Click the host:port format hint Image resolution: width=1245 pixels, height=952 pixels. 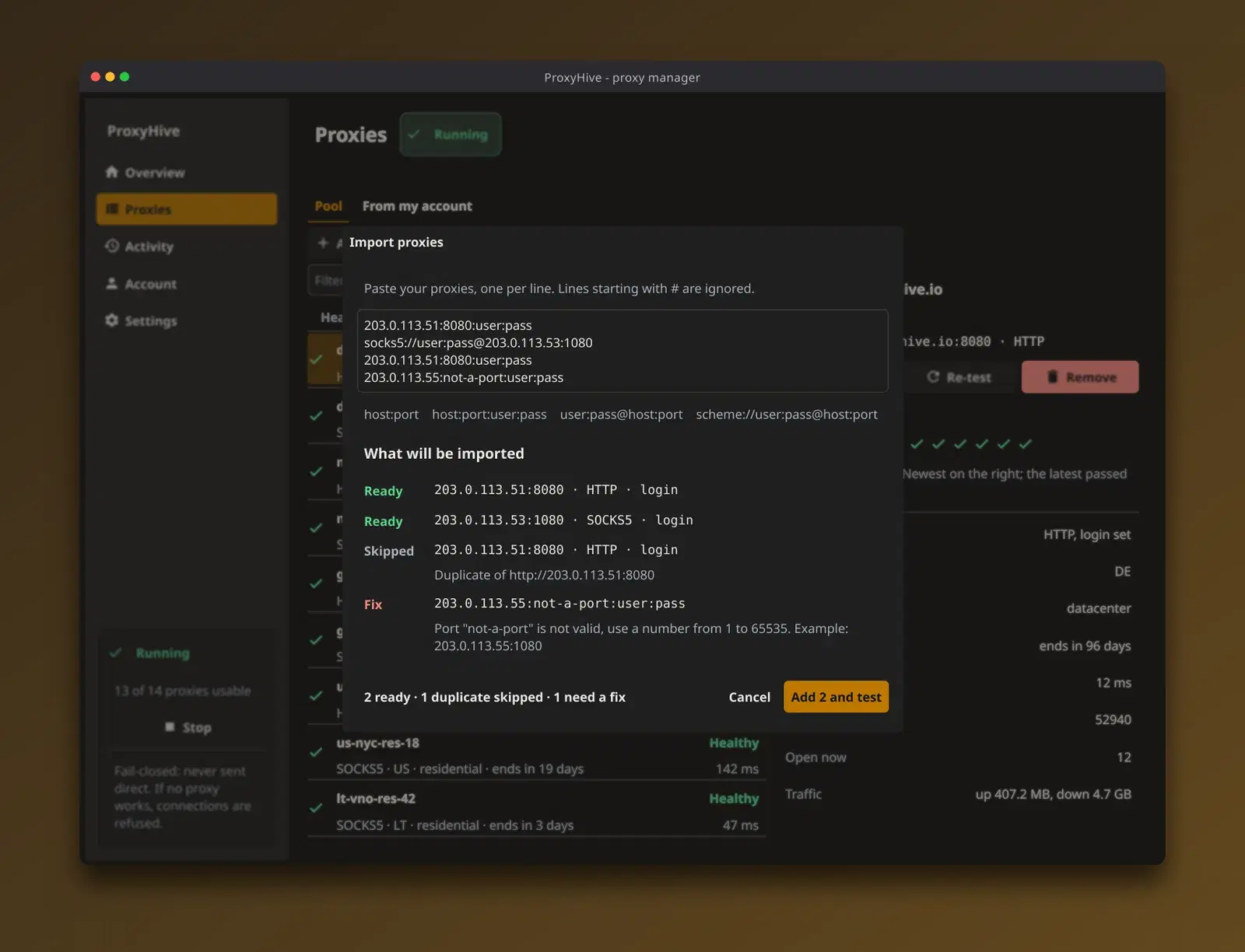(391, 415)
